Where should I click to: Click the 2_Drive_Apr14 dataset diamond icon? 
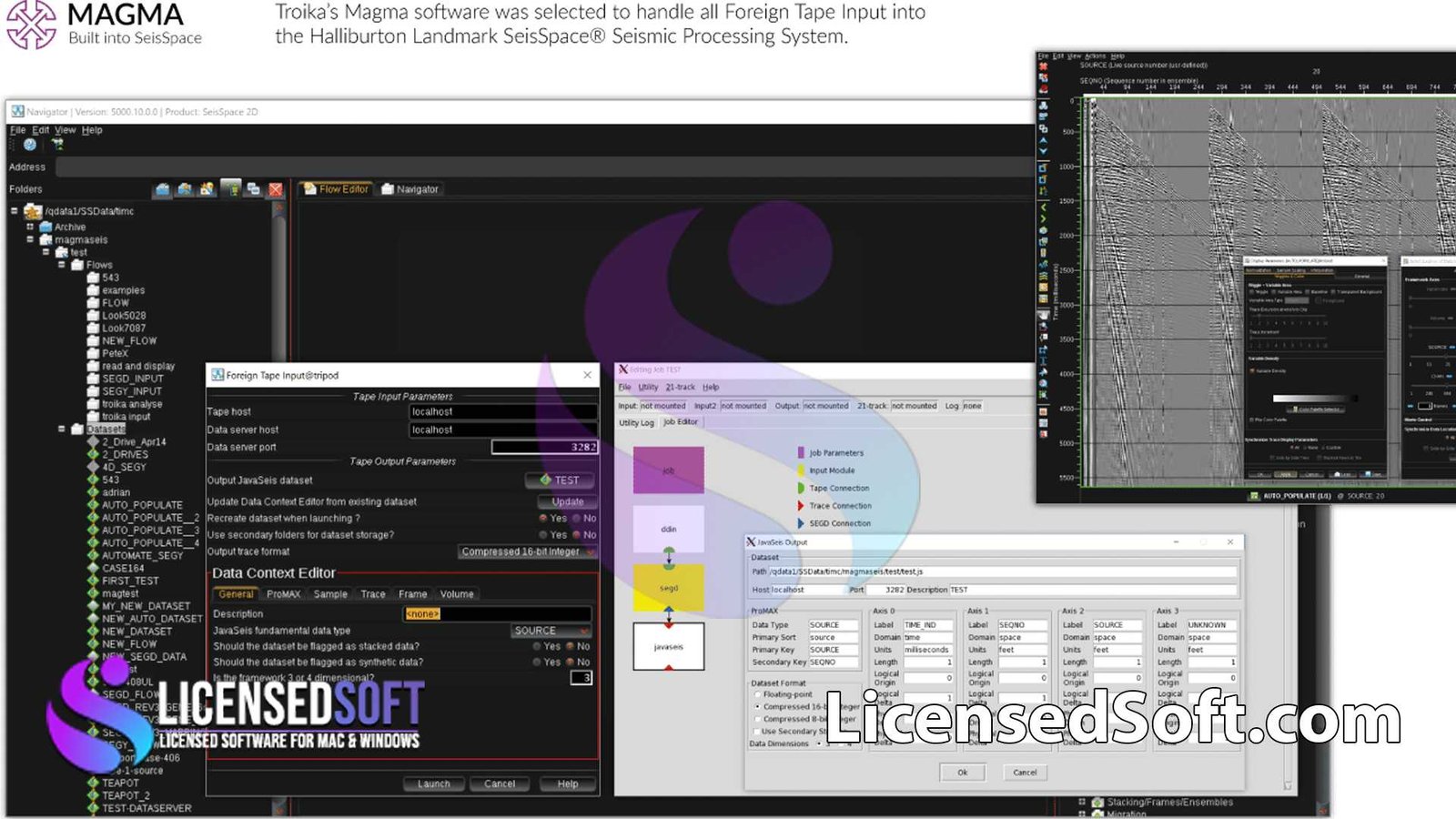tap(93, 441)
